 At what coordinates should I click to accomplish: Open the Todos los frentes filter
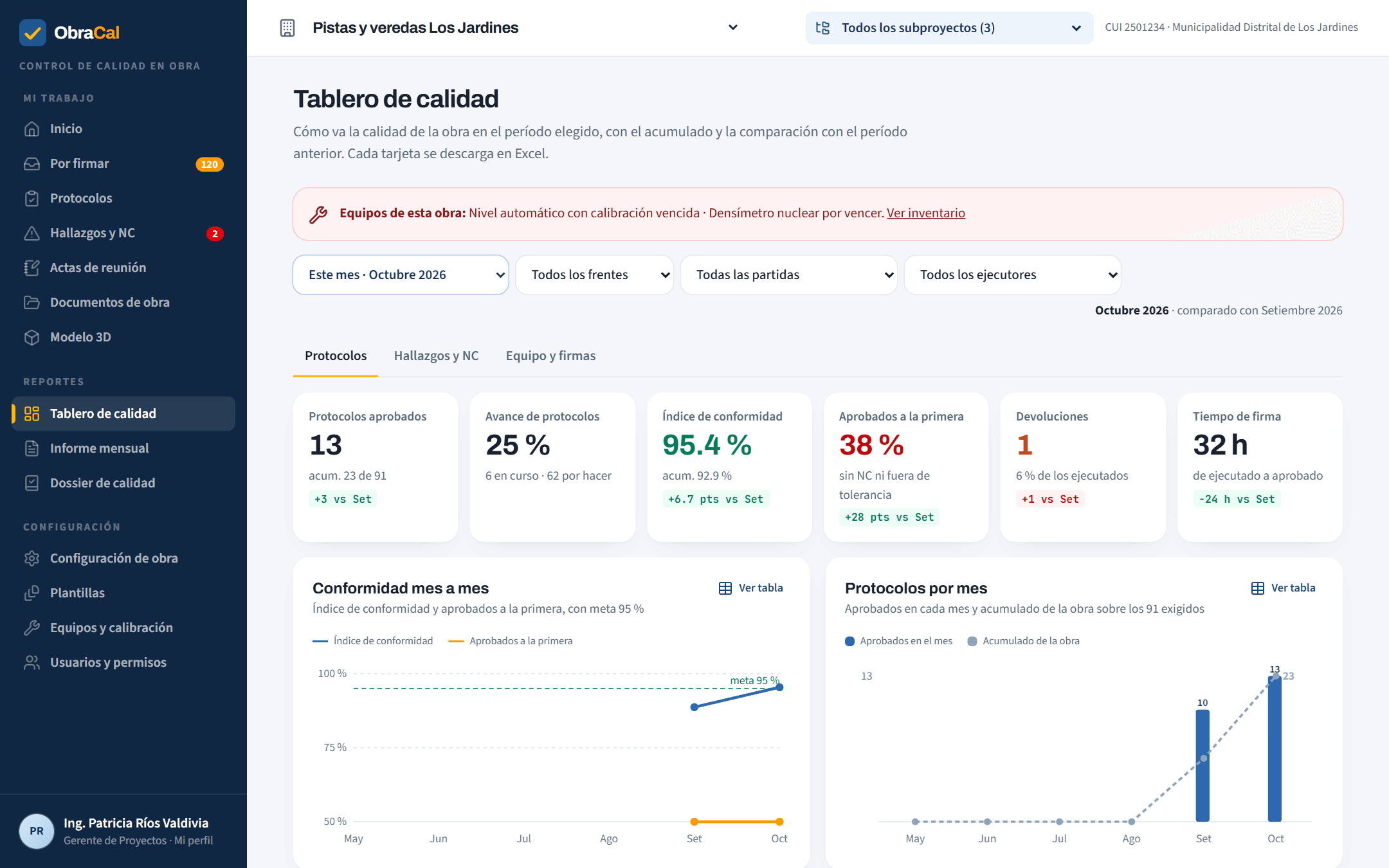click(x=594, y=275)
